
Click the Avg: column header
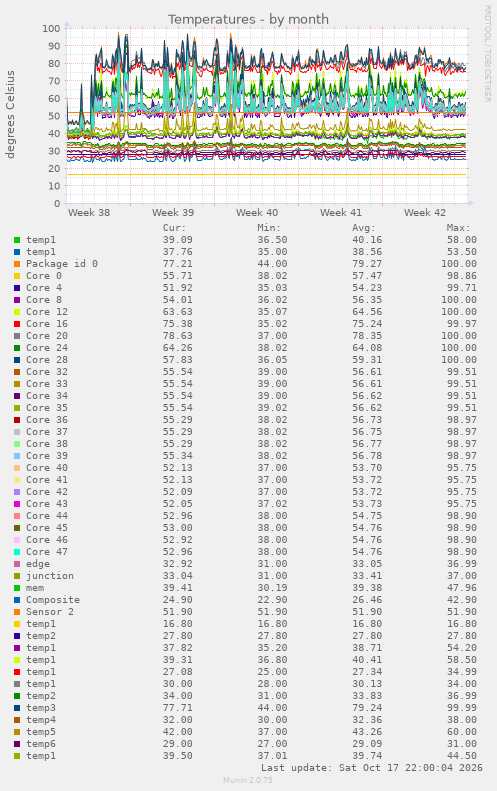pyautogui.click(x=364, y=228)
